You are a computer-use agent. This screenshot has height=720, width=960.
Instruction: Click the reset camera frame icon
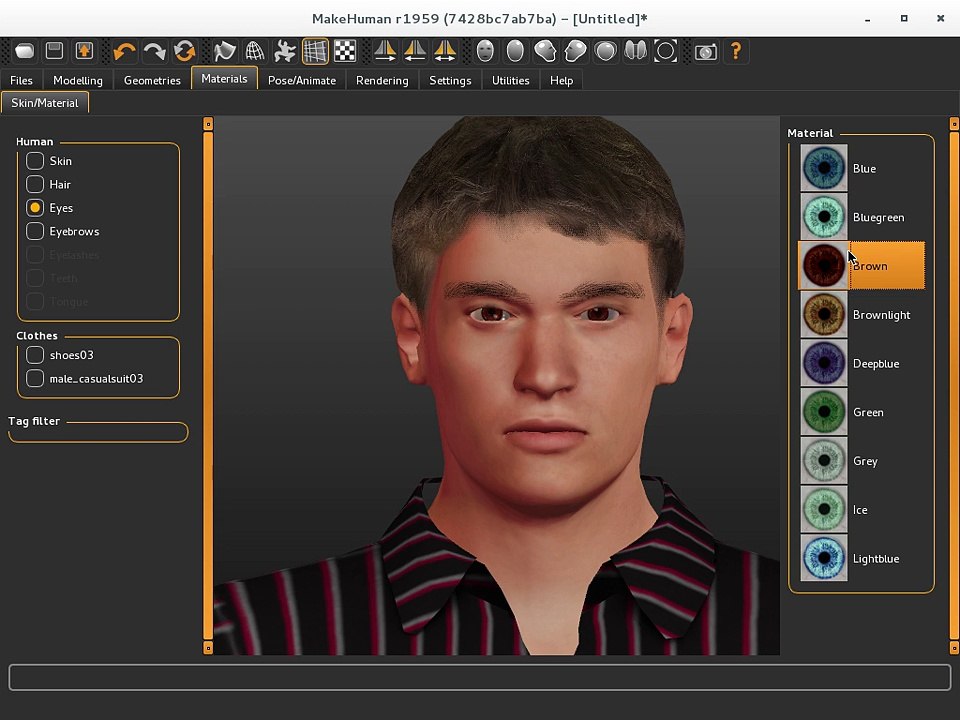pyautogui.click(x=666, y=51)
